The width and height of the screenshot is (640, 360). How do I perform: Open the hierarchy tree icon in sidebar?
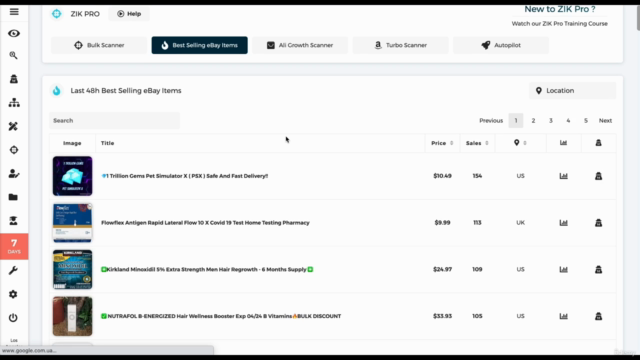click(x=14, y=102)
